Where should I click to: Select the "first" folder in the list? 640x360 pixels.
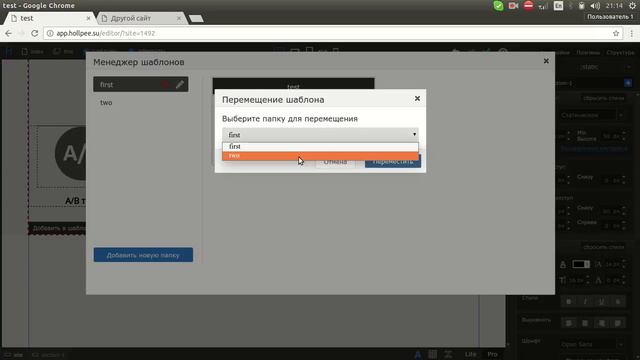141,84
